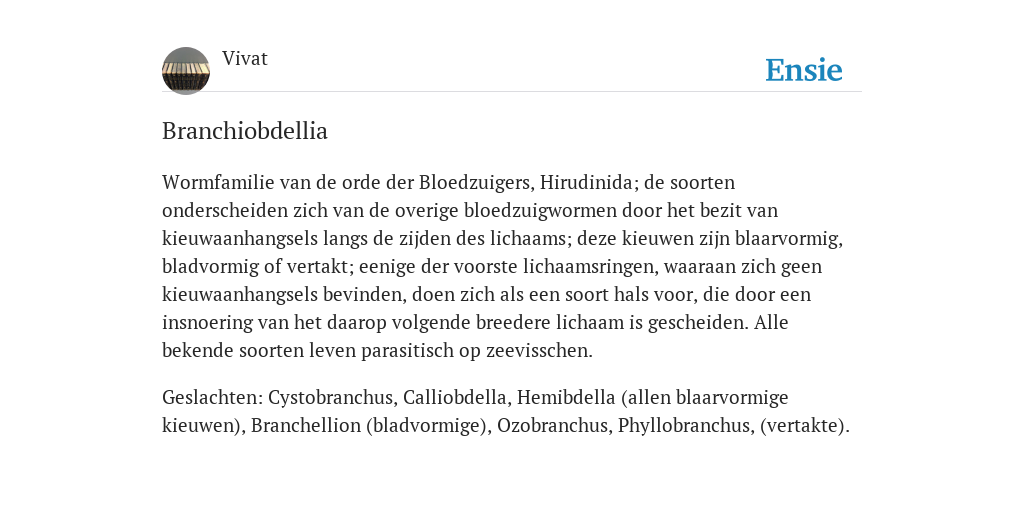
Task: Click the divider line below the header
Action: [512, 92]
